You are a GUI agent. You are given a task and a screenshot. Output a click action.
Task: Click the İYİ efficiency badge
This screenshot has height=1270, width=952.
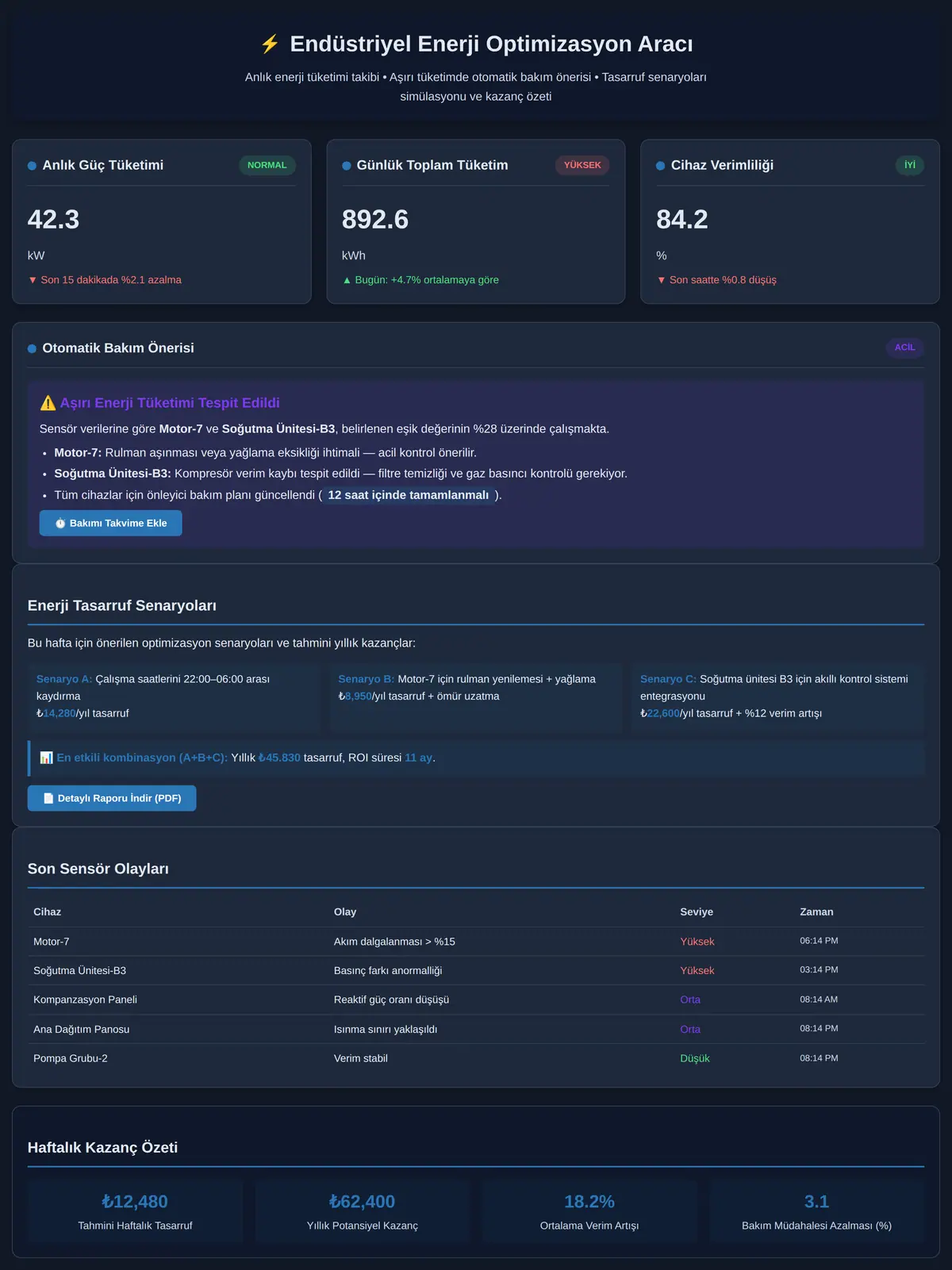(x=910, y=165)
